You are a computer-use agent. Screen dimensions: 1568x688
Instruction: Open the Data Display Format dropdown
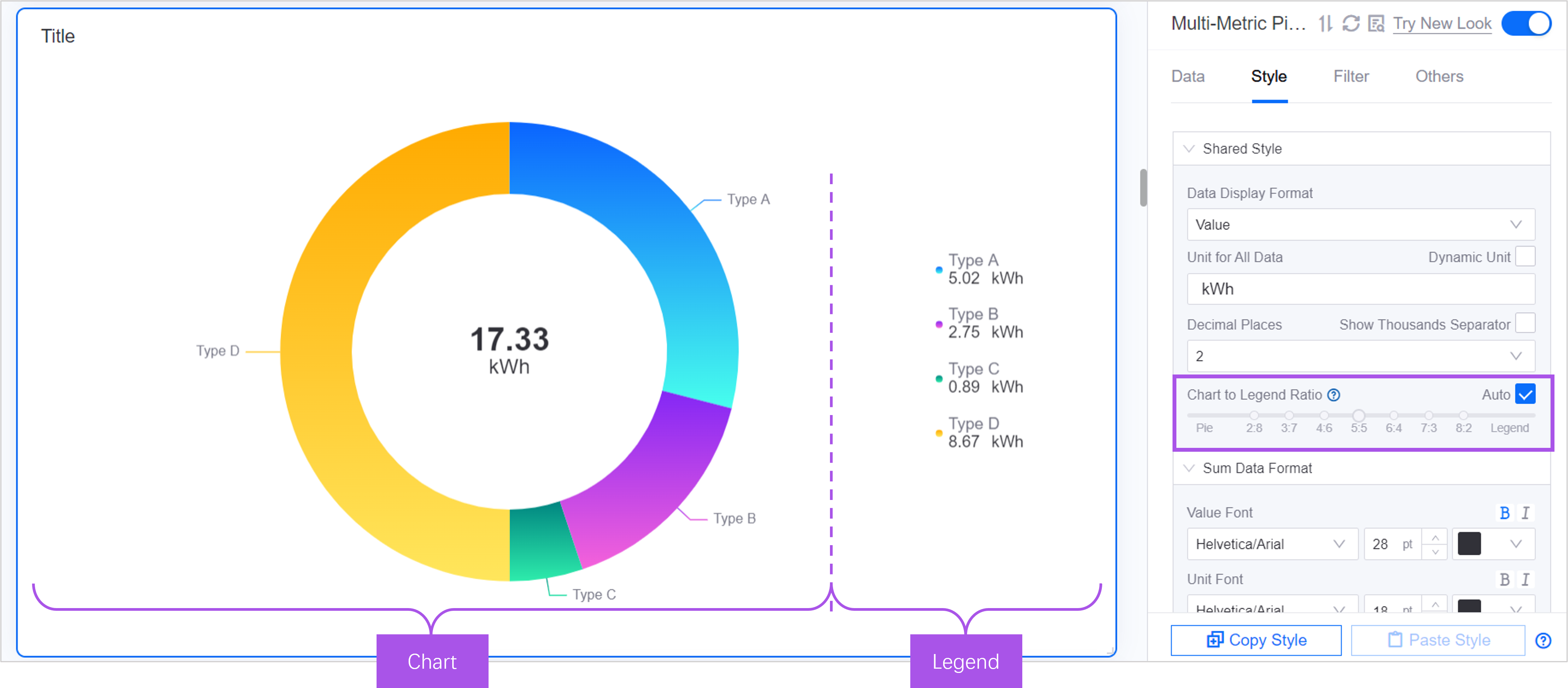click(1361, 224)
